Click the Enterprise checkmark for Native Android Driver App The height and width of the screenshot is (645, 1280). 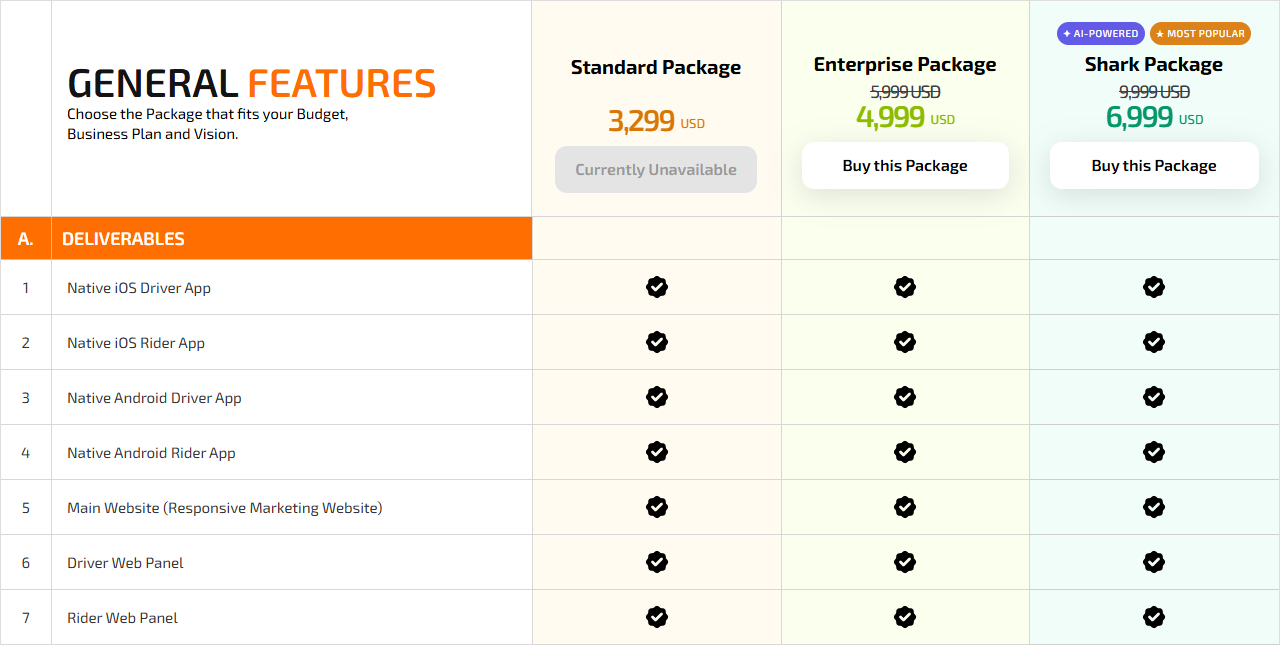pyautogui.click(x=905, y=397)
